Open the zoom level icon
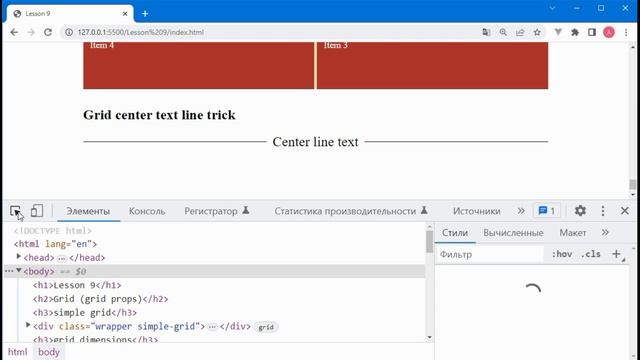 point(503,32)
